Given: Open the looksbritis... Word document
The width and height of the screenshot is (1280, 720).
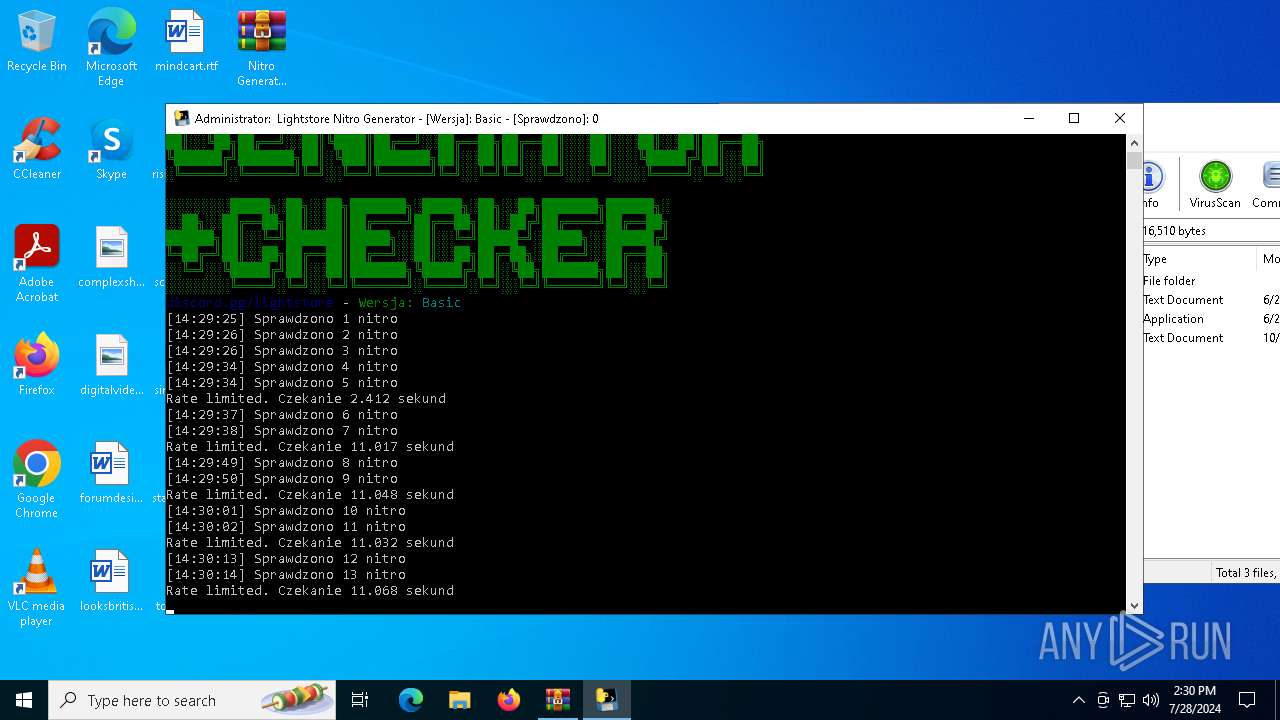Looking at the screenshot, I should [x=111, y=581].
